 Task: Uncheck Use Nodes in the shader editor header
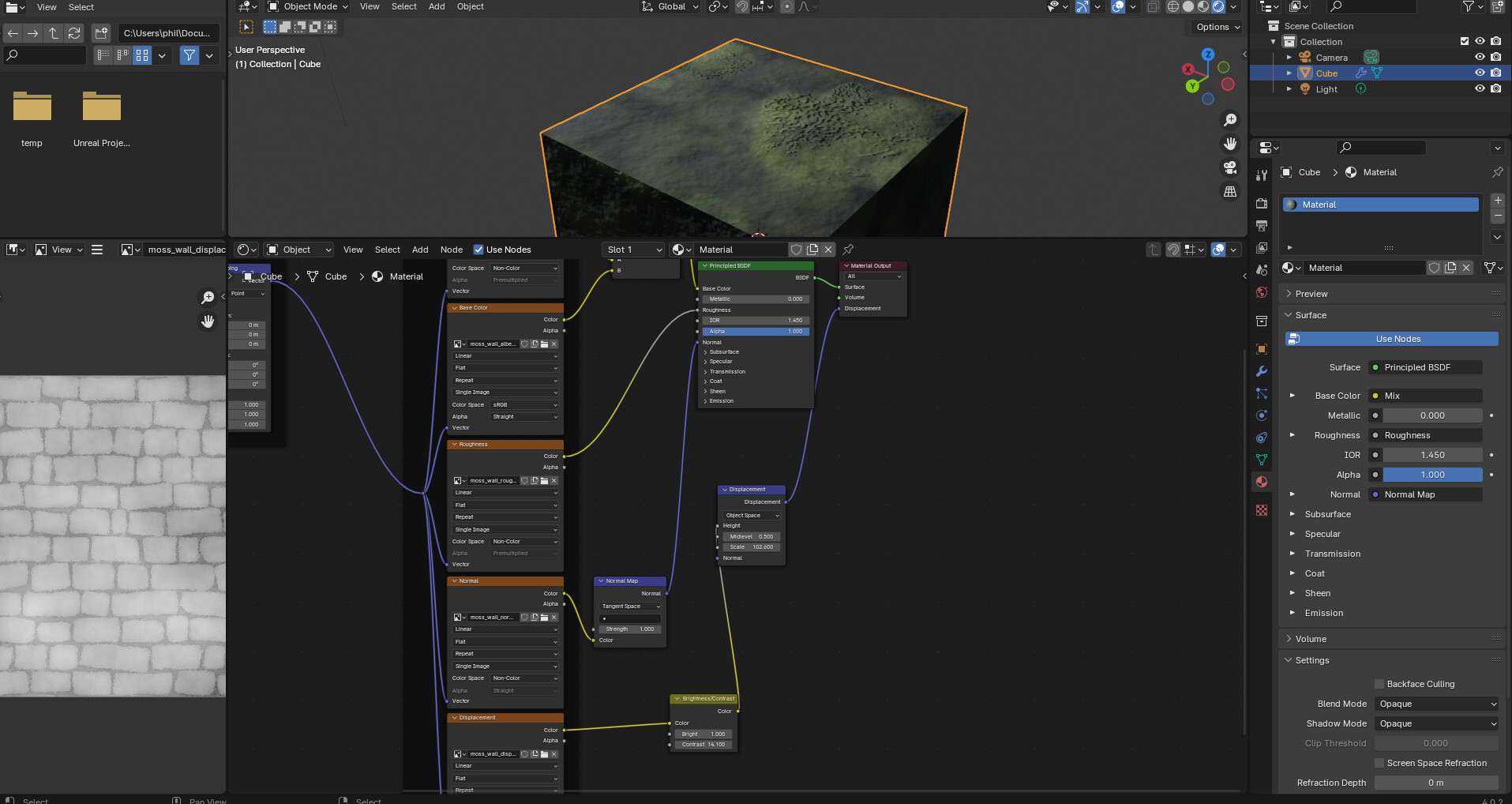pyautogui.click(x=479, y=249)
